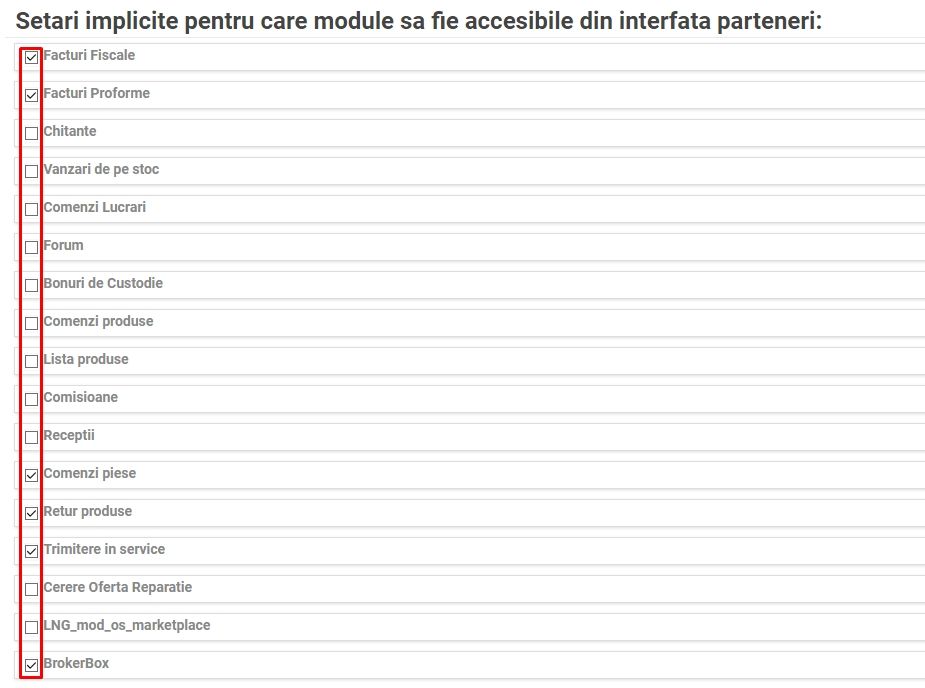The height and width of the screenshot is (688, 925).
Task: Enable the Comenzi produse checkbox
Action: click(31, 323)
